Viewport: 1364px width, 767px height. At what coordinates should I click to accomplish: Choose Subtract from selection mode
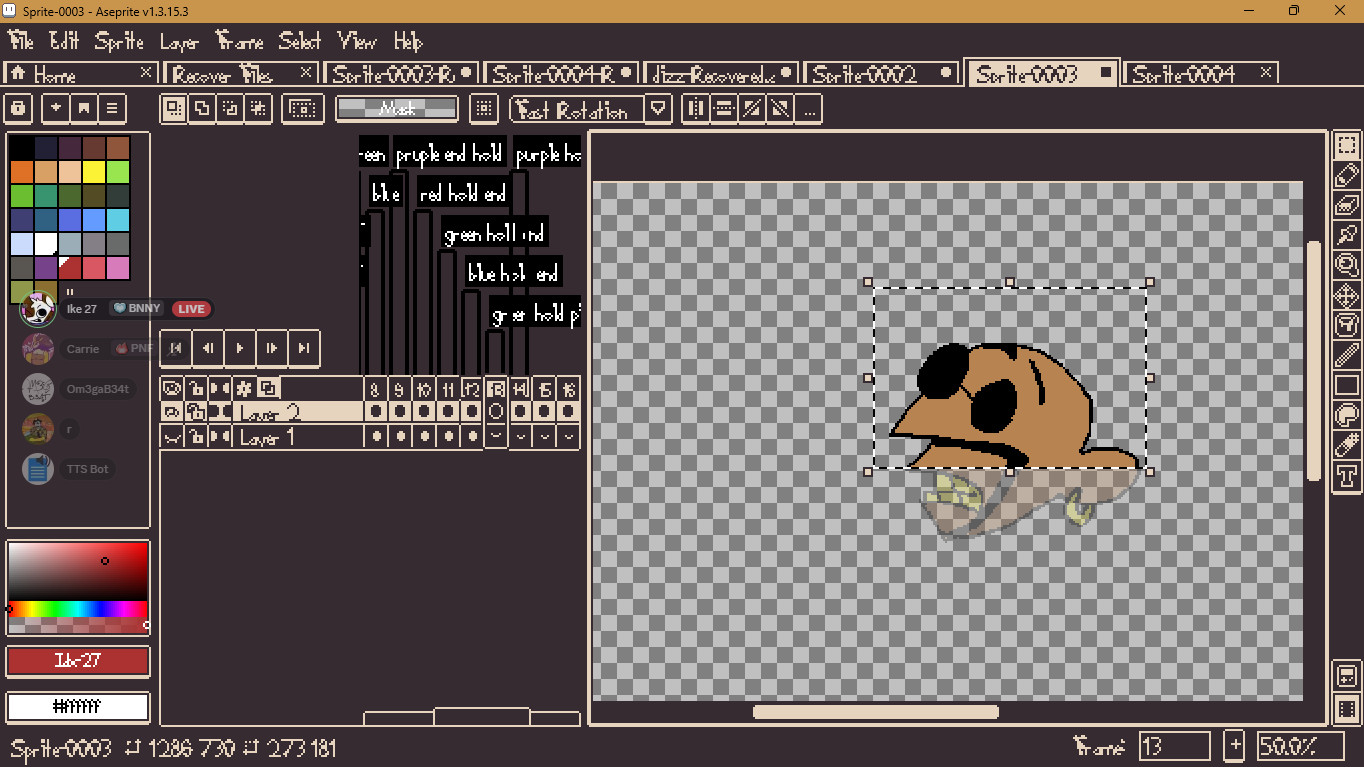click(230, 108)
